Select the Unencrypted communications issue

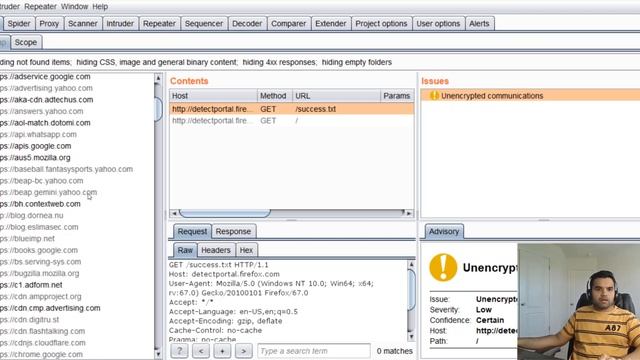click(531, 96)
